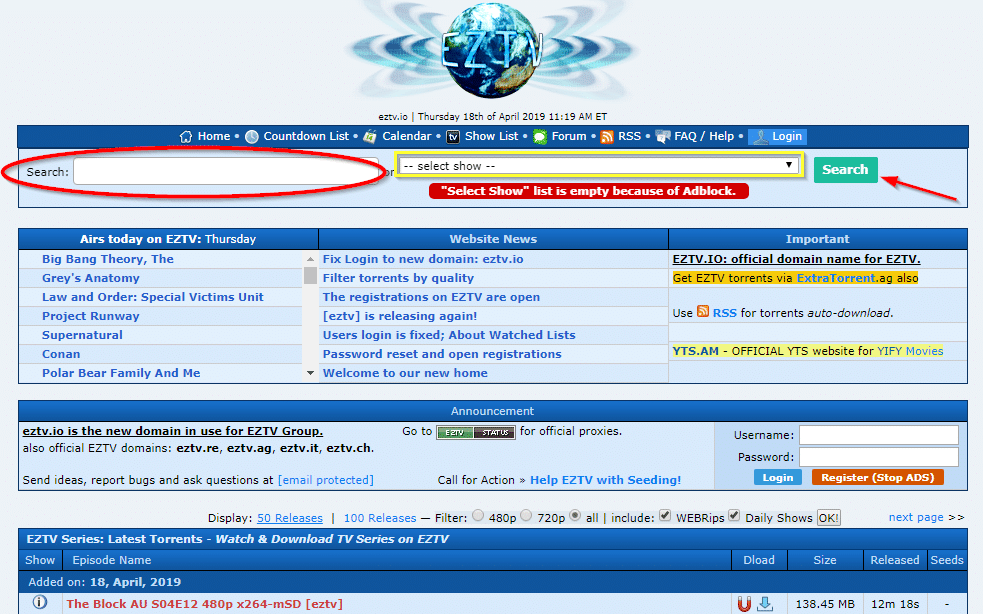Open 'The registrations on EZTV are open' news
The width and height of the screenshot is (983, 614).
[431, 297]
